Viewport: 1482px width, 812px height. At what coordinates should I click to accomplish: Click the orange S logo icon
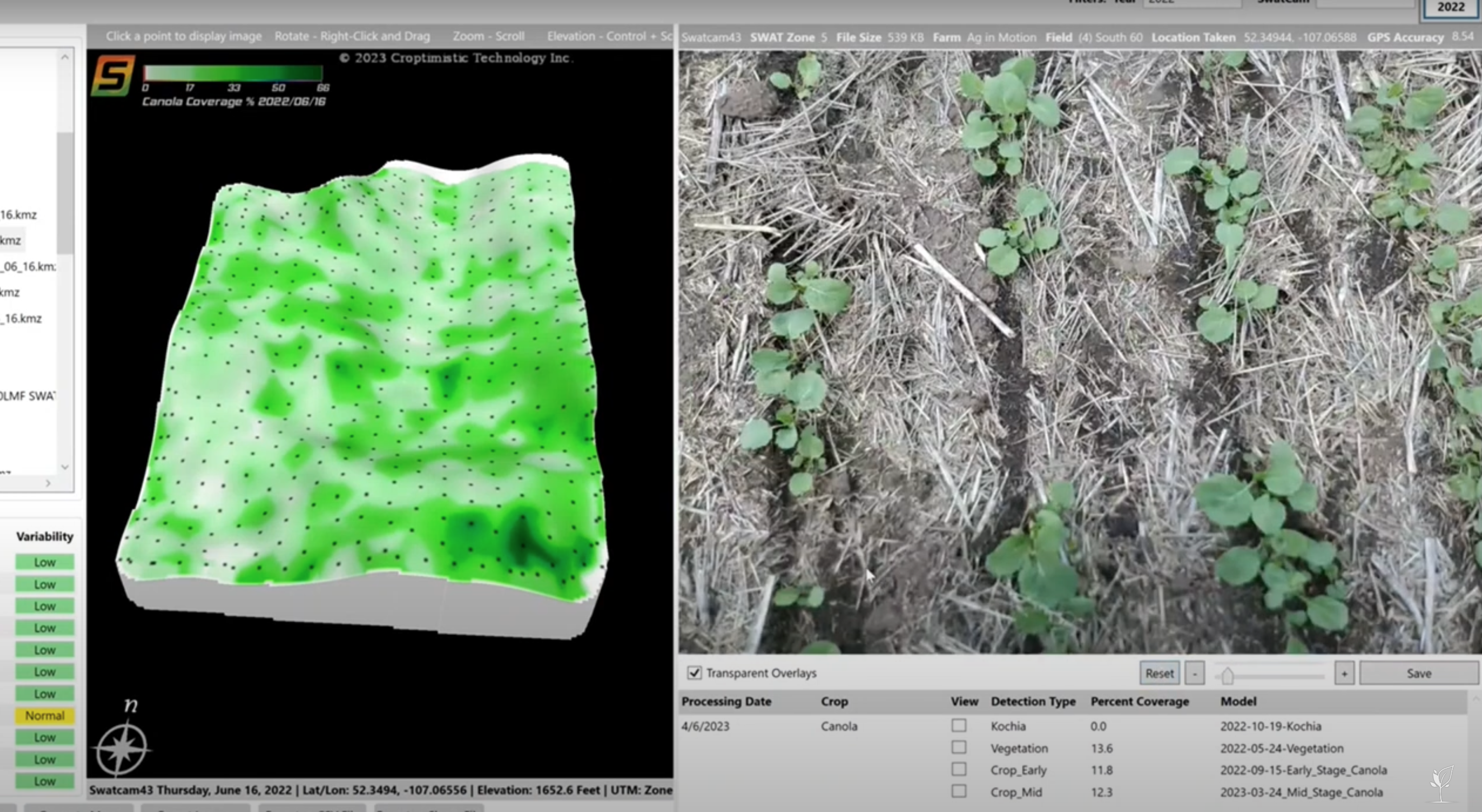click(113, 75)
